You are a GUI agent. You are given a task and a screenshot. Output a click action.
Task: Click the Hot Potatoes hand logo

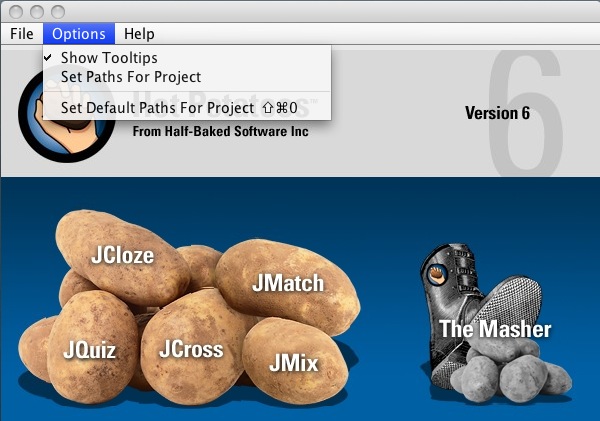[x=67, y=116]
